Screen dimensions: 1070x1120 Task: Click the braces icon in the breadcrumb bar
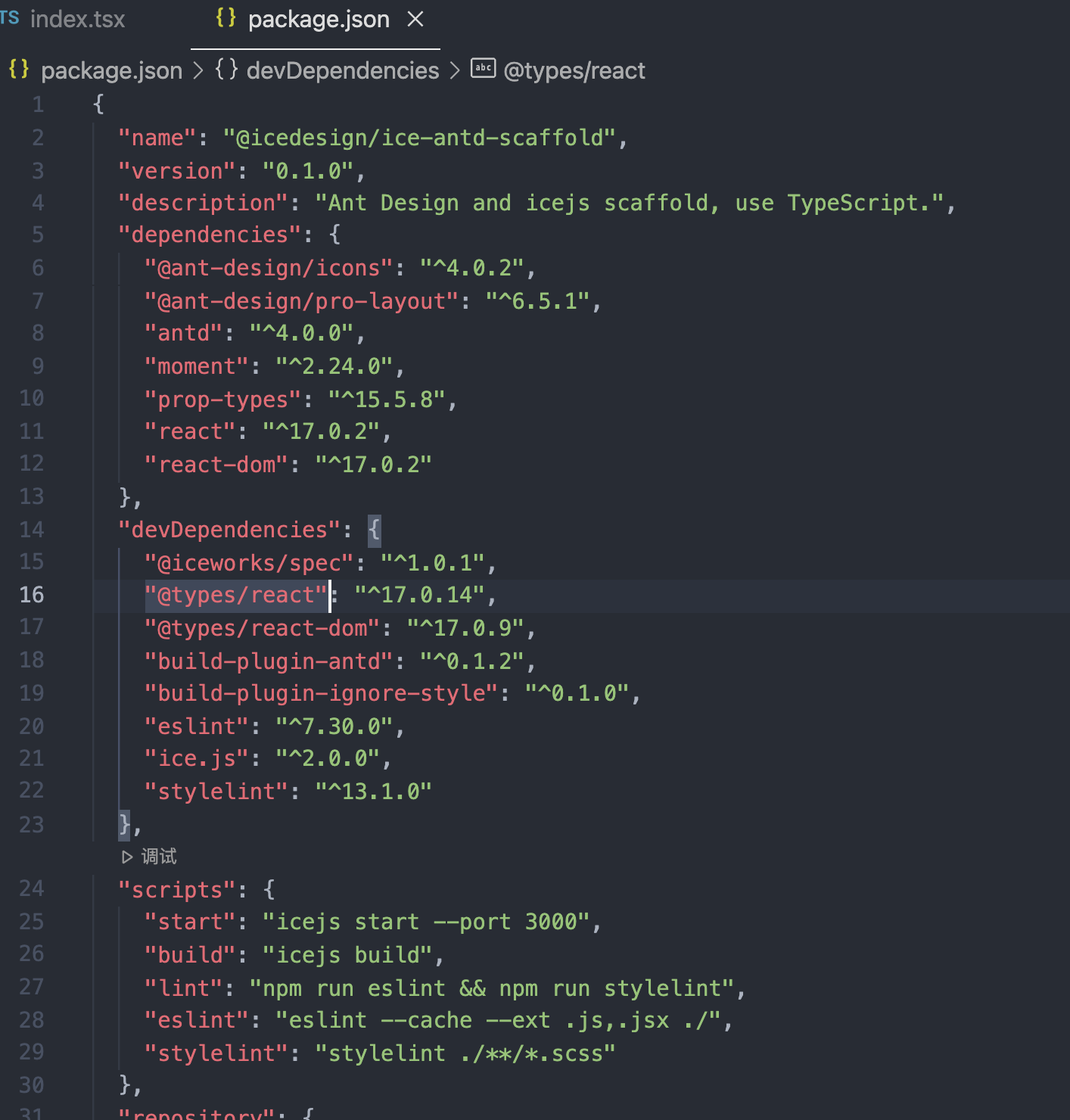(x=17, y=70)
